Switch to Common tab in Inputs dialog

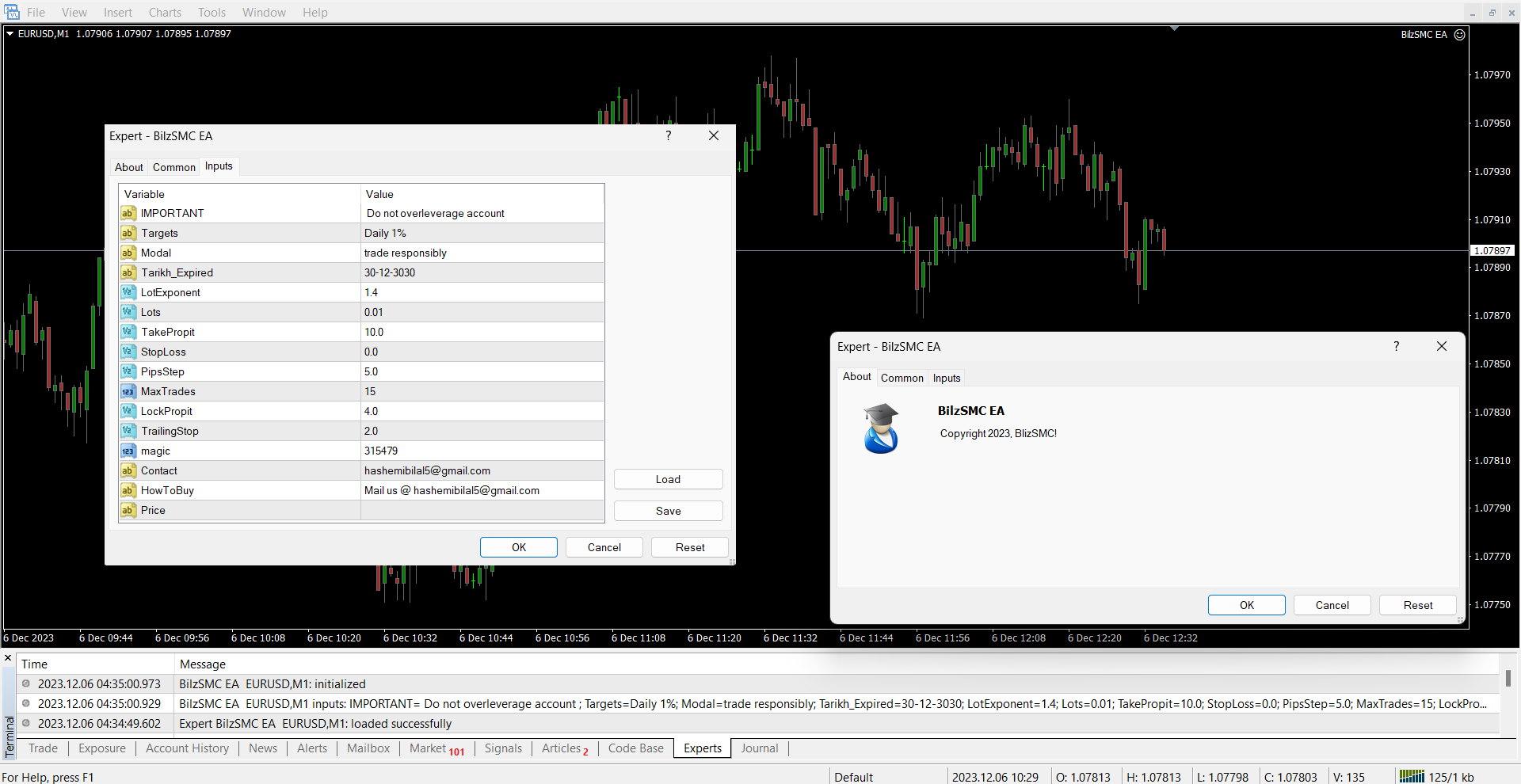[173, 167]
